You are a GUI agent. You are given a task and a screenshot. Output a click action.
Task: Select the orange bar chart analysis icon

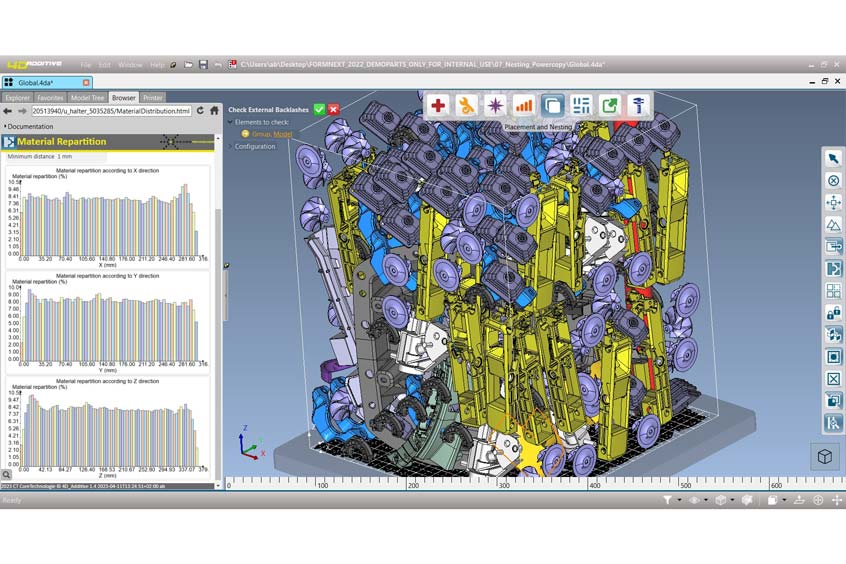[523, 105]
